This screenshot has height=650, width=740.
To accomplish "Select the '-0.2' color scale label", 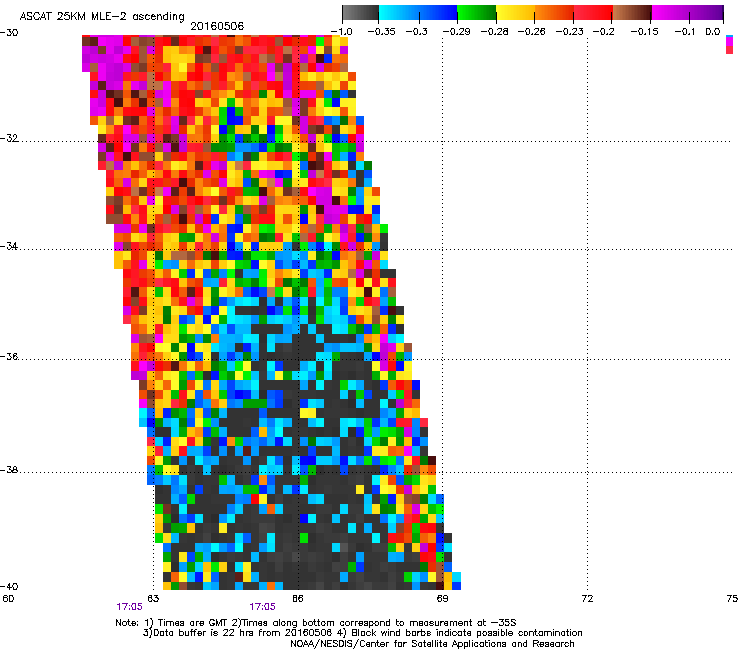I will click(x=604, y=32).
